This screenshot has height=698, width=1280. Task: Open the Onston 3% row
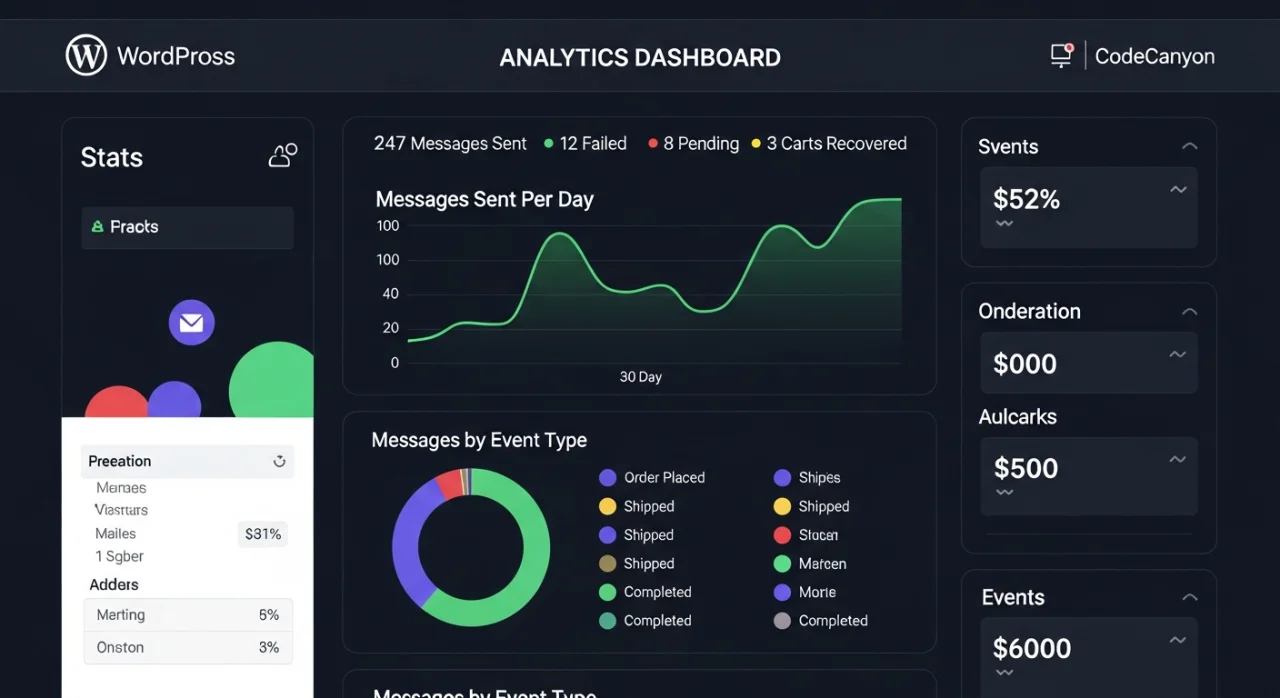(x=188, y=647)
